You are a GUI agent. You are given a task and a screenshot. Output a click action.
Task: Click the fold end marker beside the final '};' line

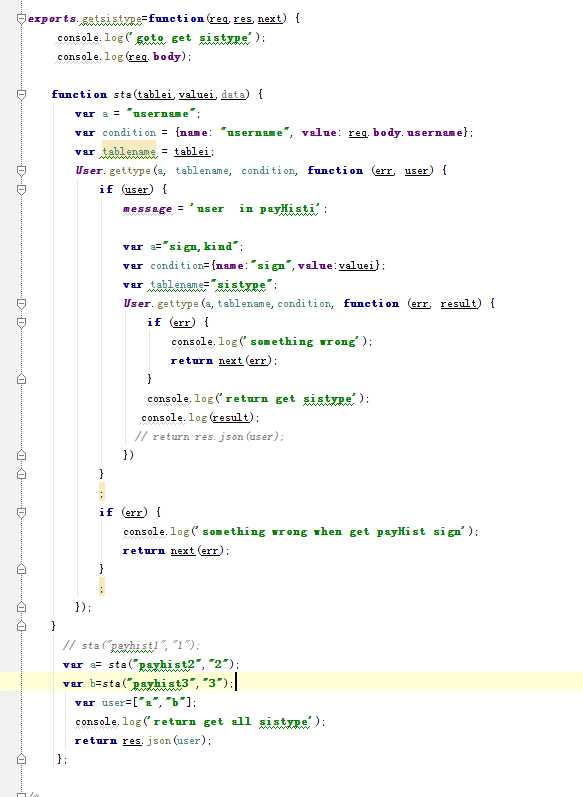21,759
